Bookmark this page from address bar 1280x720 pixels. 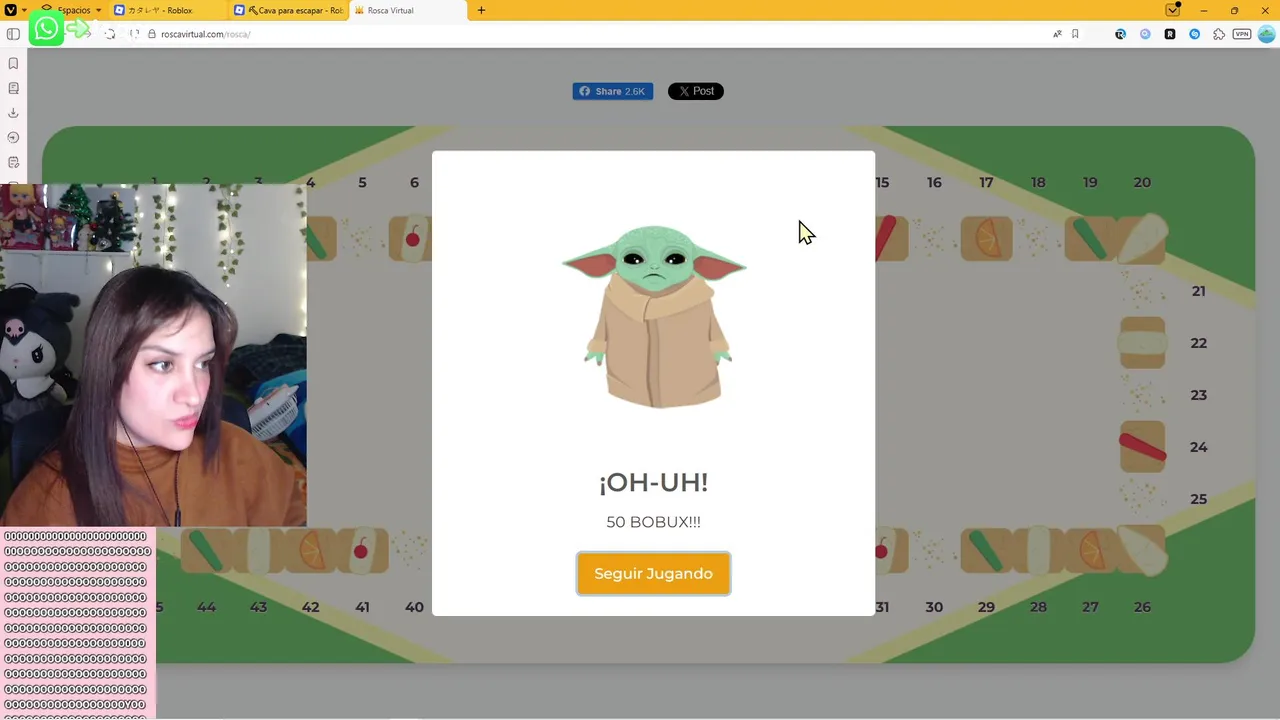point(1075,34)
